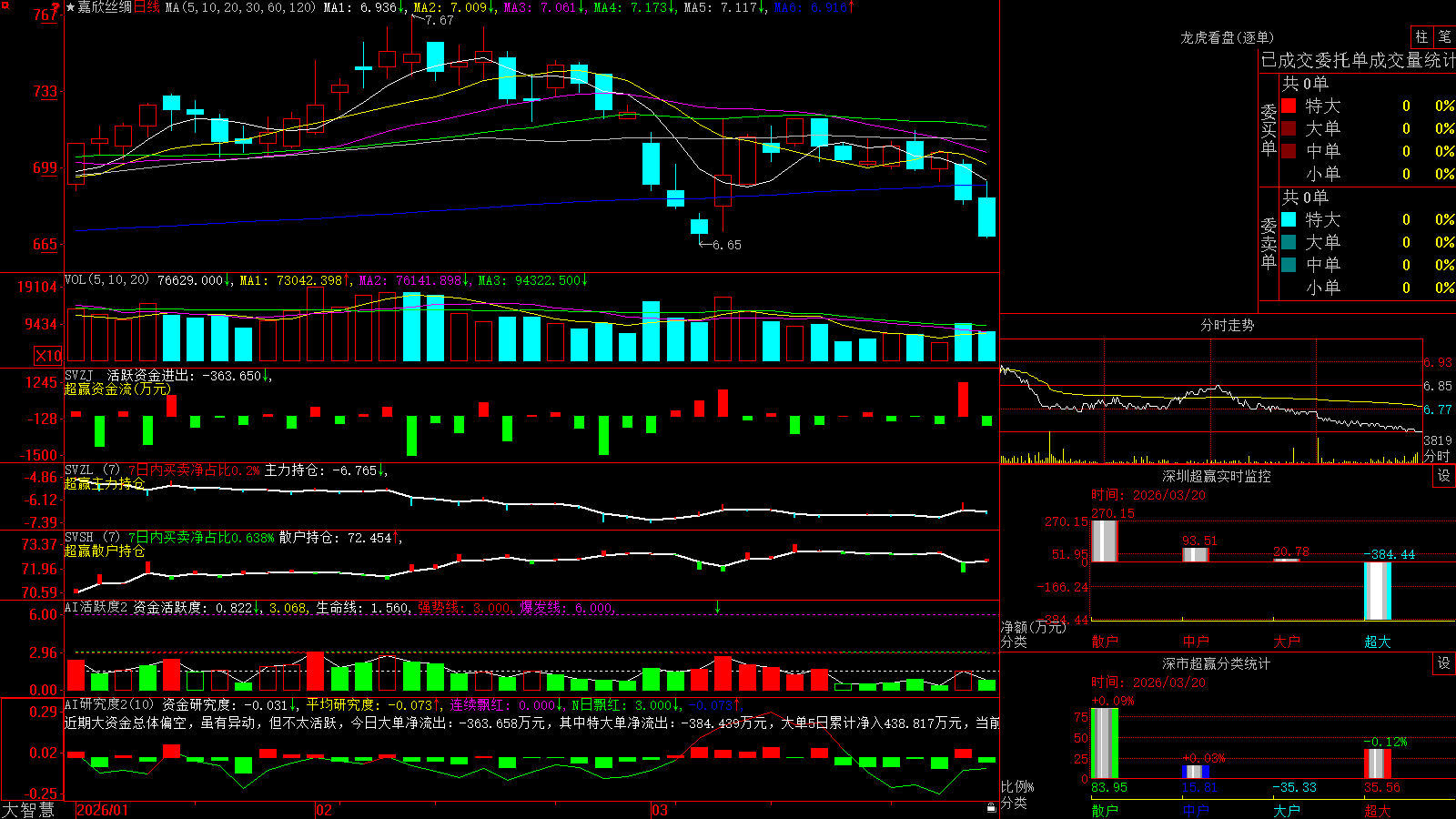
Task: Open settings 设 for 深市超赢分类统计 panel
Action: 1444,663
